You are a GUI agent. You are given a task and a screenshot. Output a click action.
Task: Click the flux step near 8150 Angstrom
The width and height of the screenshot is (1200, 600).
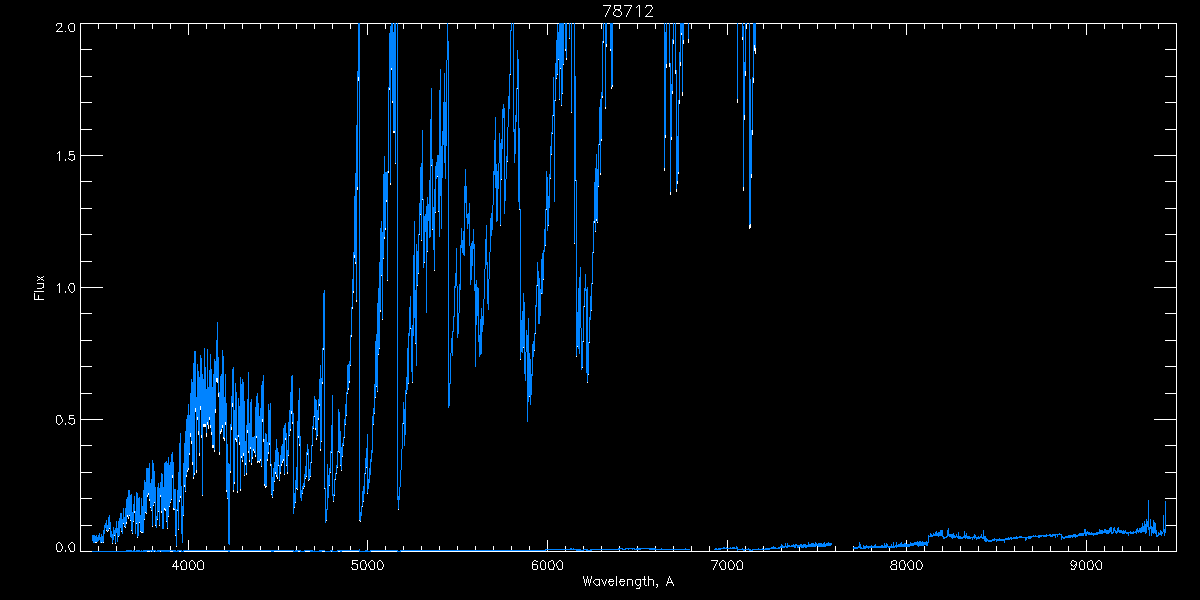pyautogui.click(x=931, y=536)
